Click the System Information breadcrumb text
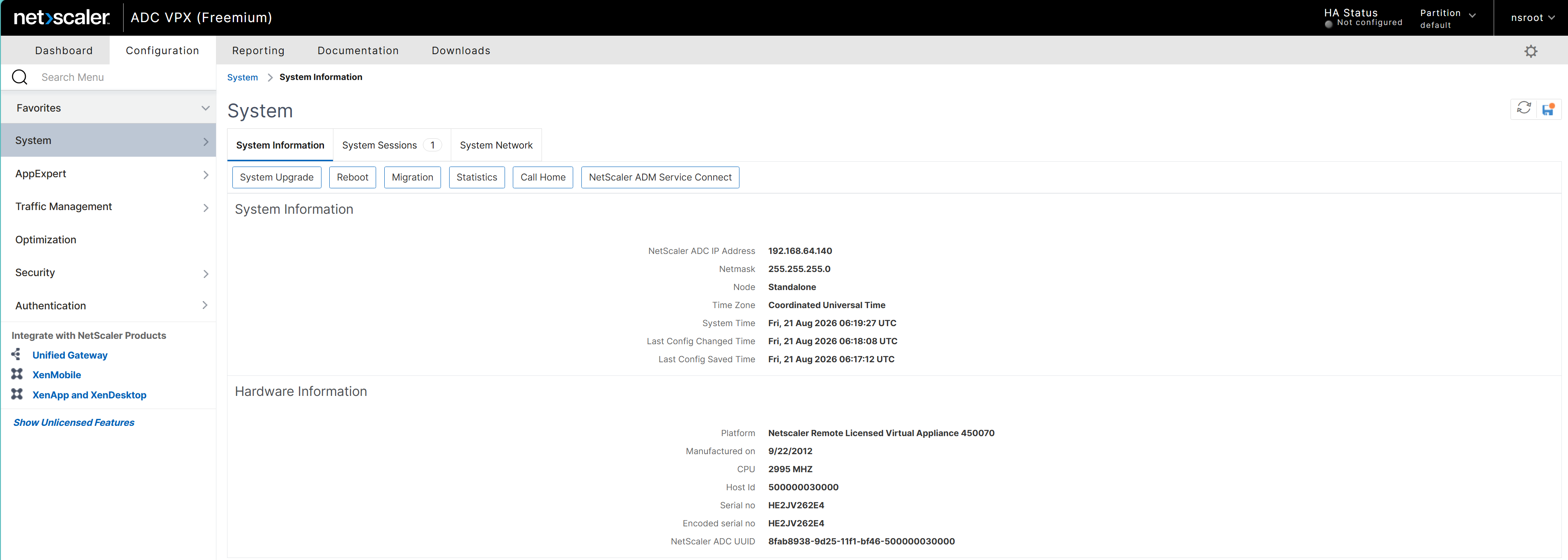The height and width of the screenshot is (560, 1568). tap(321, 77)
